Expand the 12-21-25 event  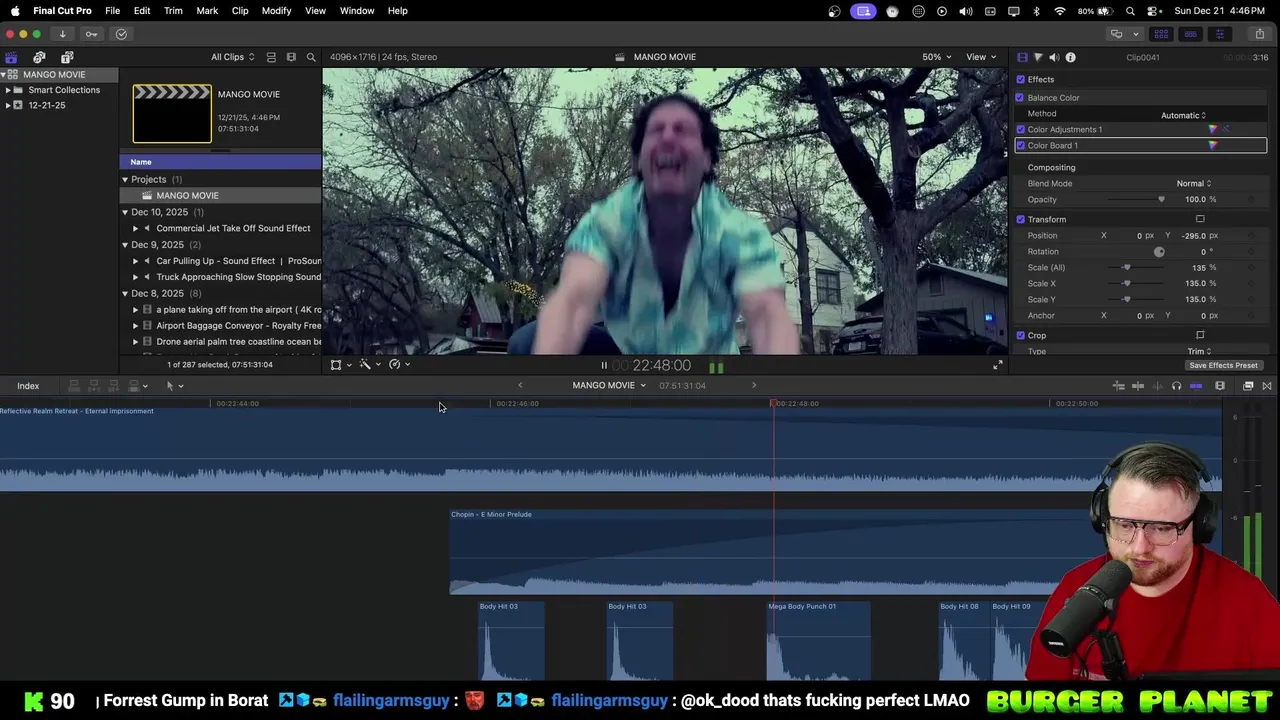pyautogui.click(x=8, y=105)
